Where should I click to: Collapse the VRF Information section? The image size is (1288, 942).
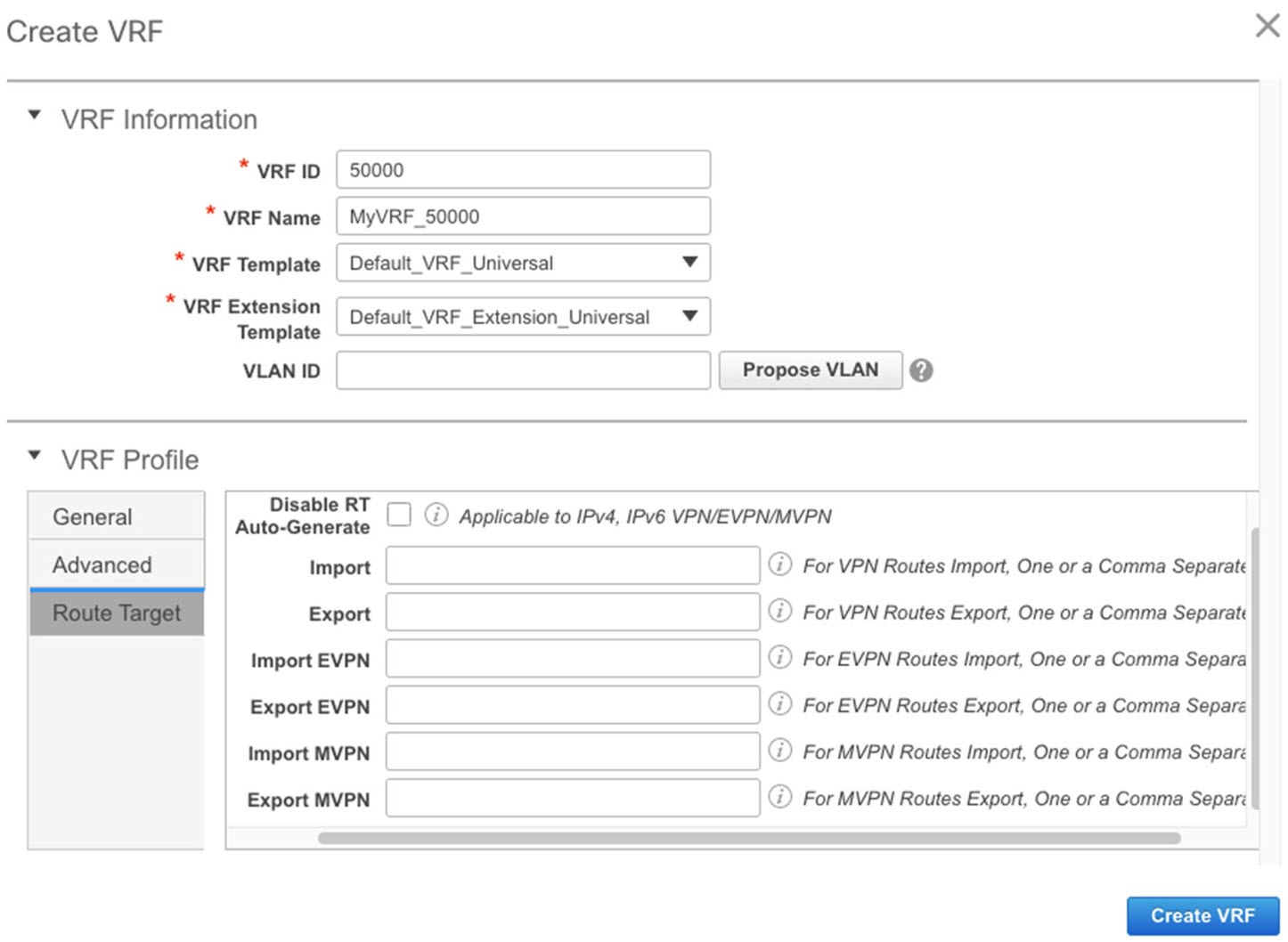coord(35,116)
